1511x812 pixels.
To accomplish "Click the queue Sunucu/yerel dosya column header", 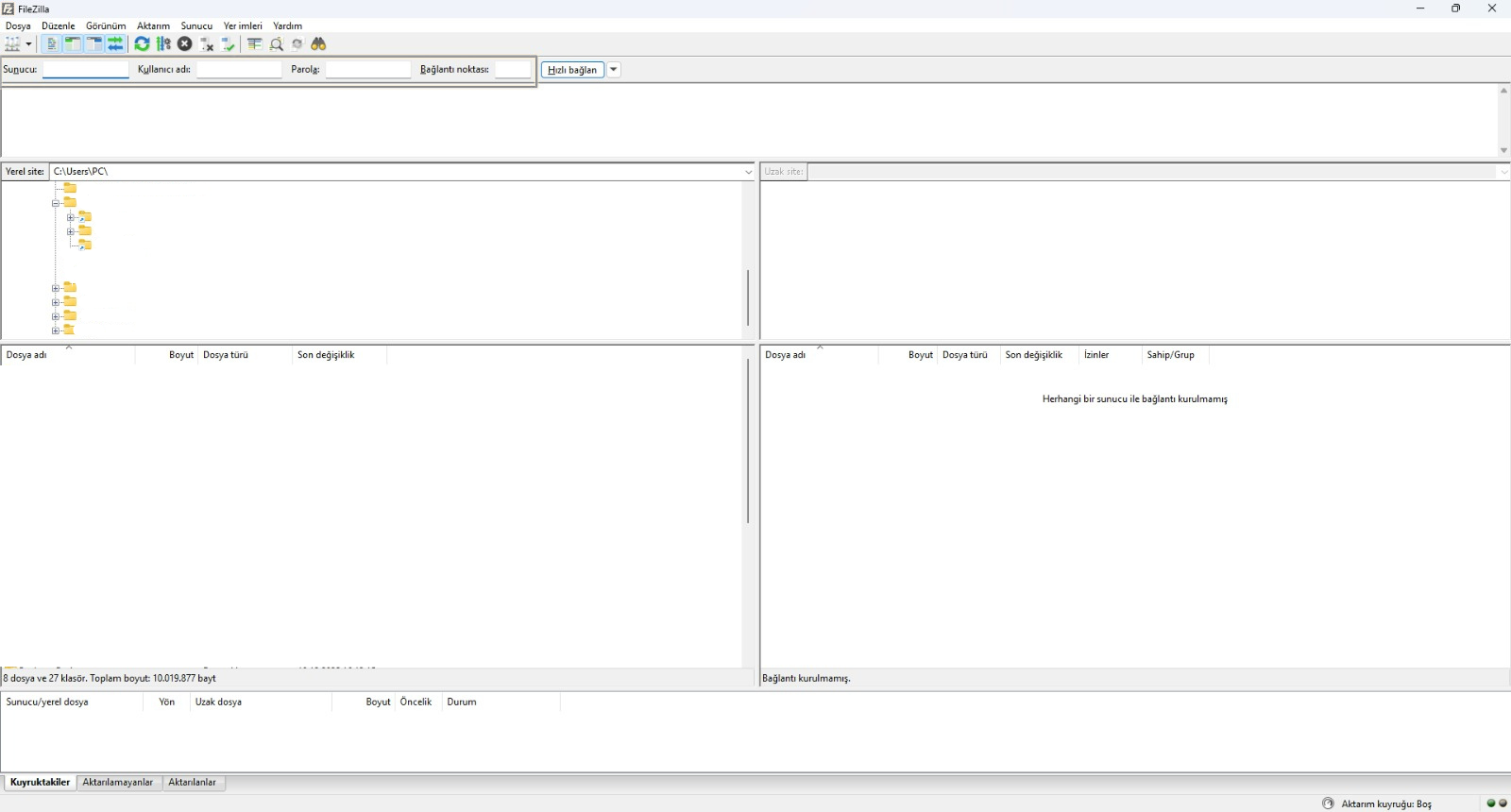I will coord(72,702).
